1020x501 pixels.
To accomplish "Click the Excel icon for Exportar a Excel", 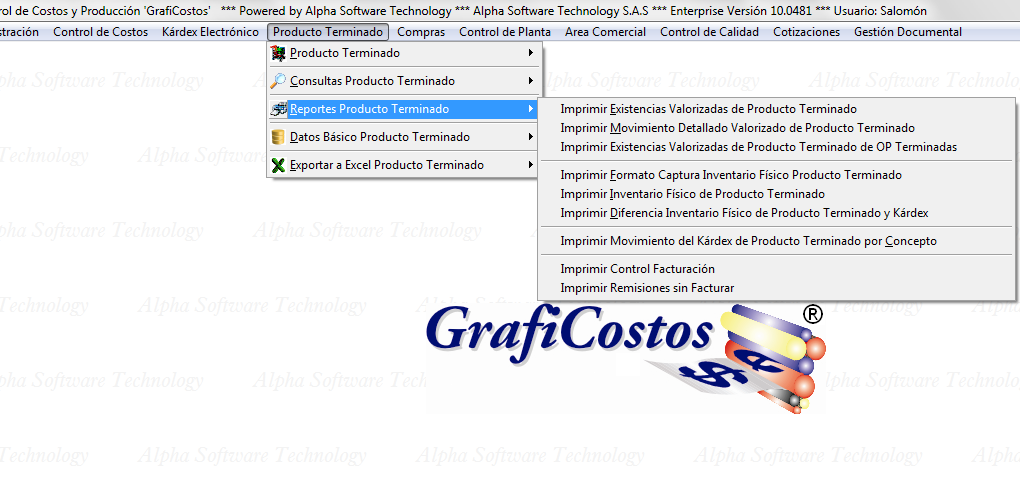I will point(279,165).
